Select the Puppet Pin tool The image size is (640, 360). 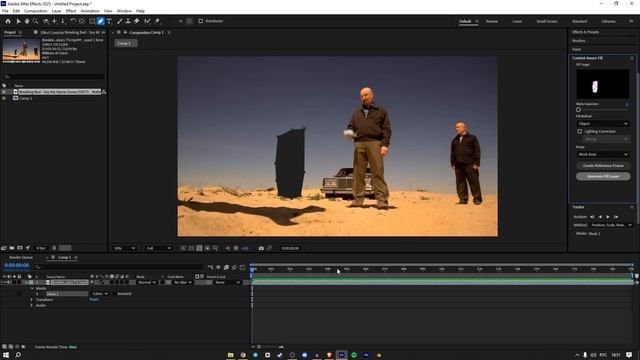coord(158,21)
